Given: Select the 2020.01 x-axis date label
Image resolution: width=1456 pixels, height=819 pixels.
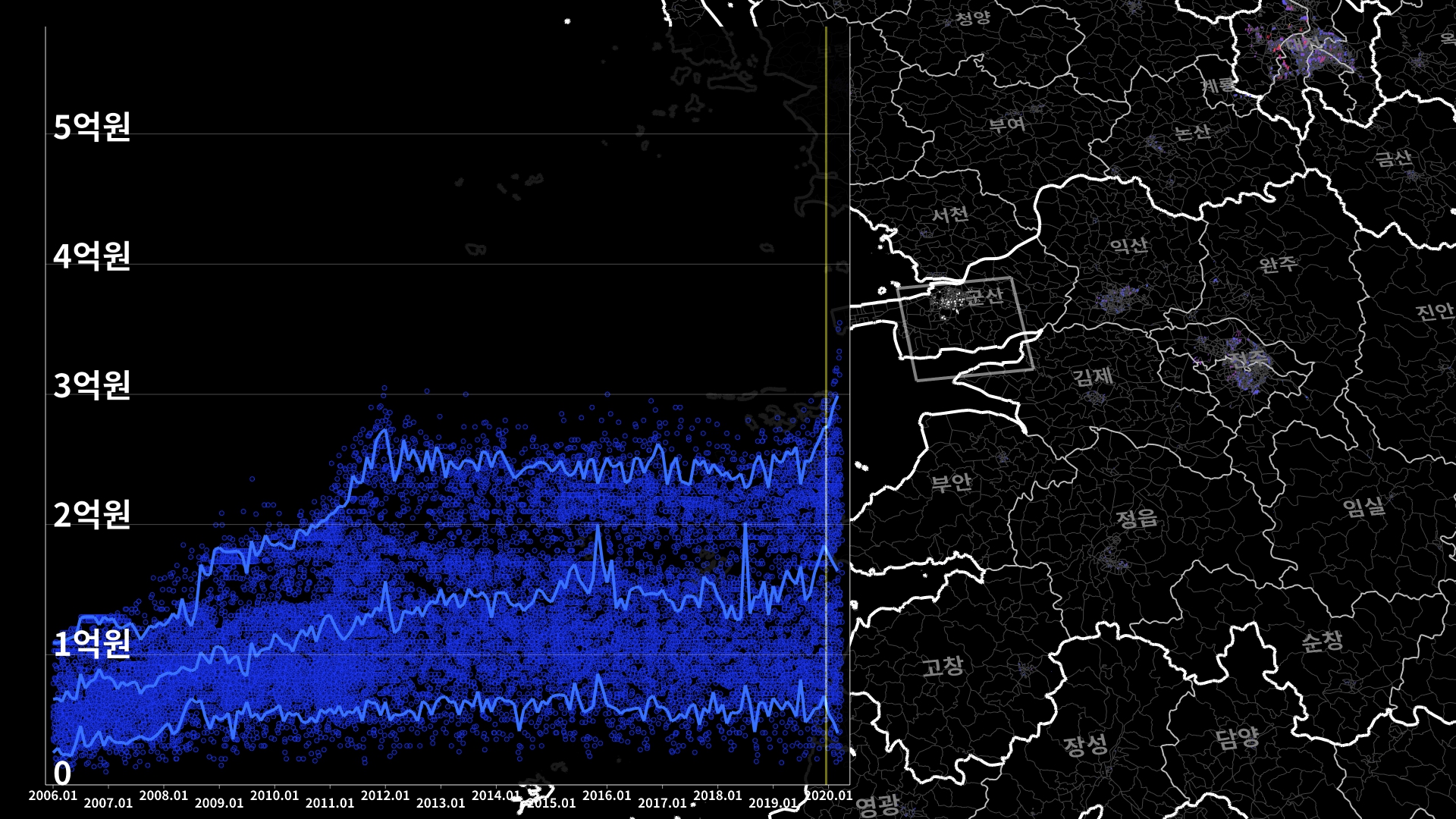Looking at the screenshot, I should coord(828,795).
